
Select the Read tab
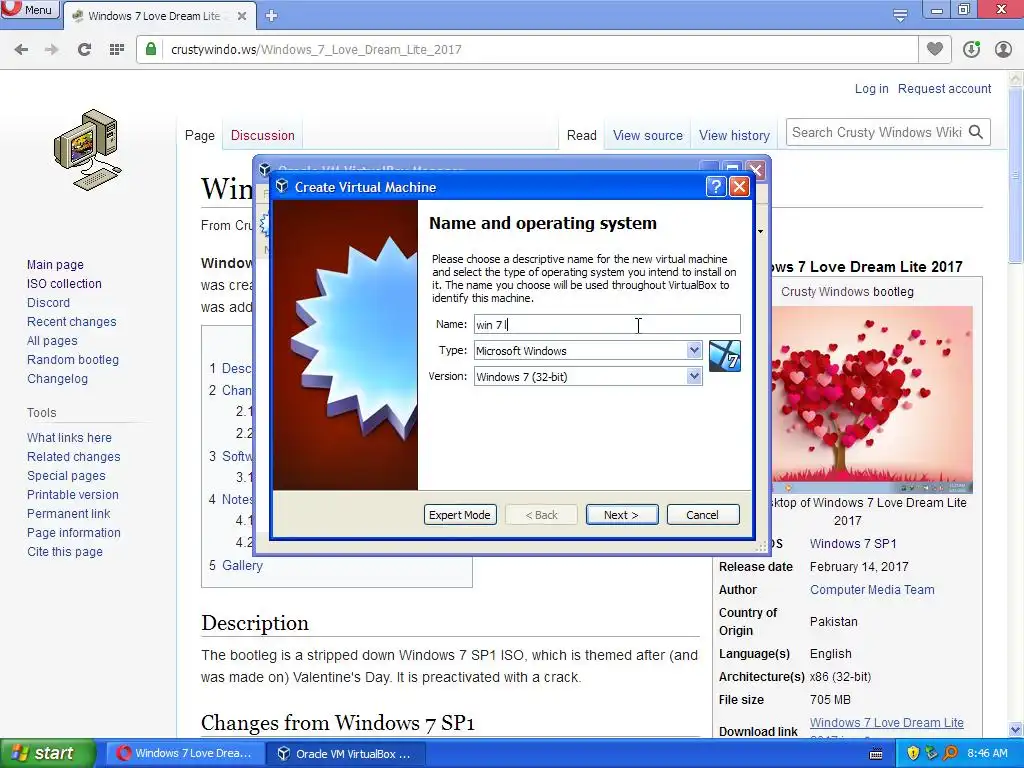pos(581,135)
